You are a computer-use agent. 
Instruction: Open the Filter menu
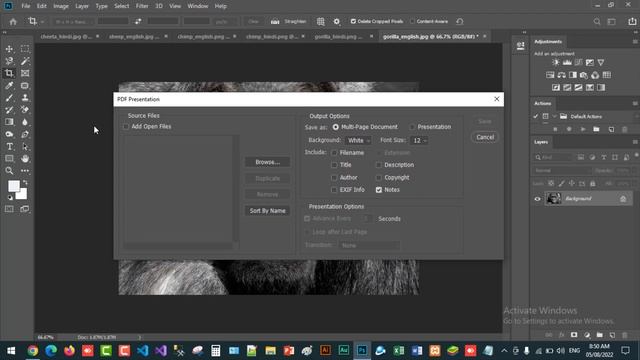click(142, 6)
